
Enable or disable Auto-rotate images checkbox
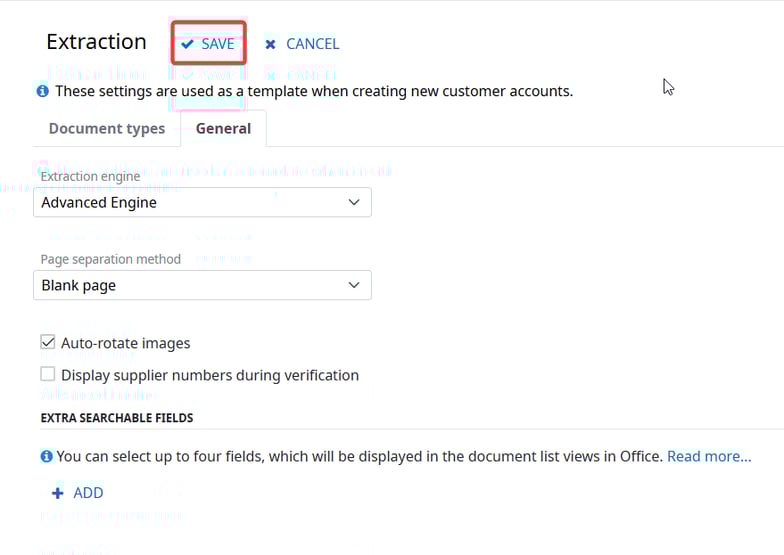48,342
